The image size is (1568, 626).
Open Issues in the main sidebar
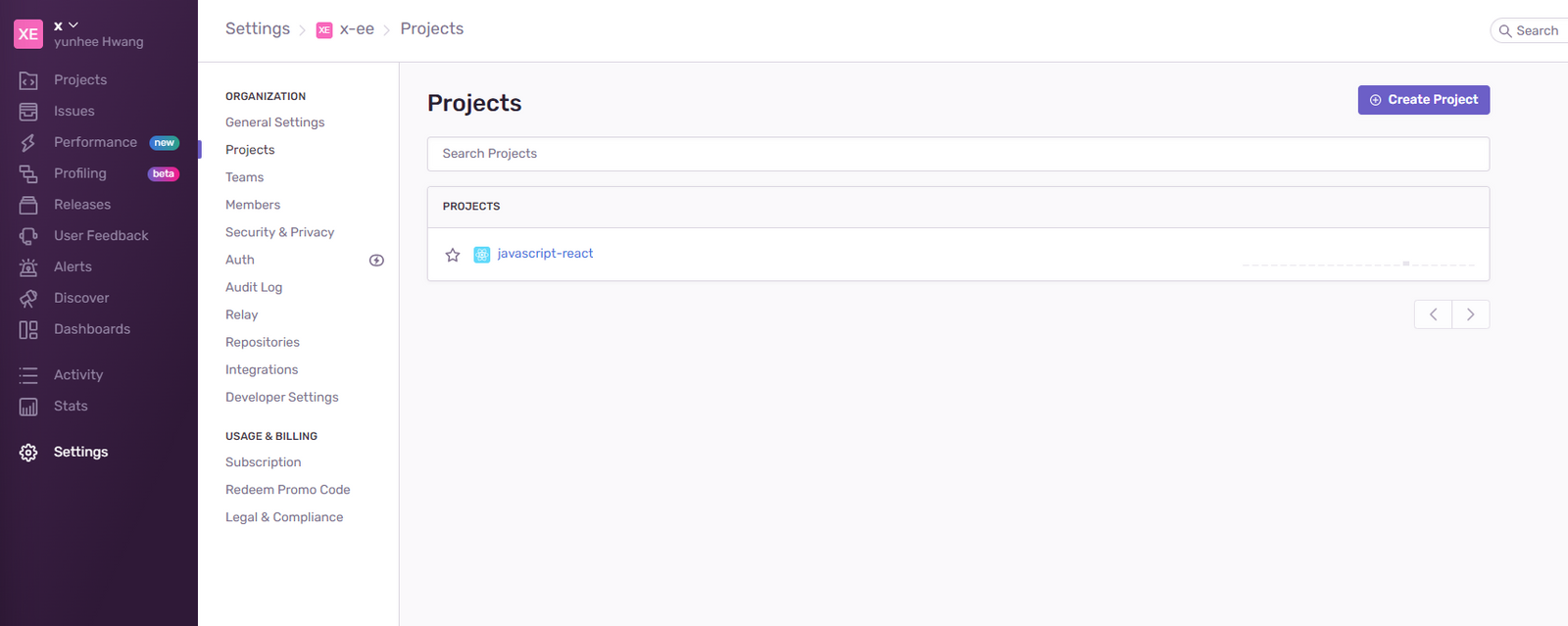point(74,112)
